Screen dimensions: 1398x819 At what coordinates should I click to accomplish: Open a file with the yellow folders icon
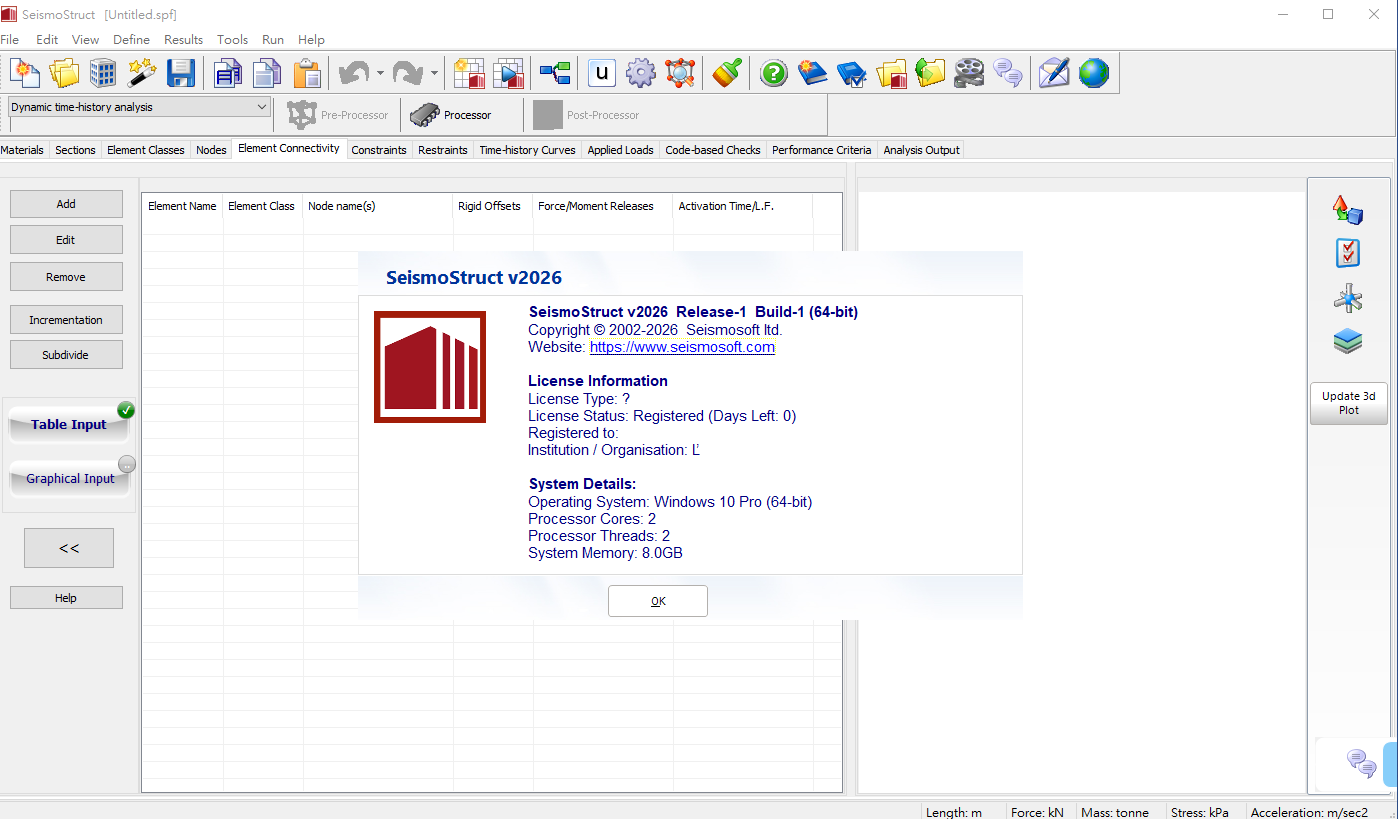(x=64, y=73)
